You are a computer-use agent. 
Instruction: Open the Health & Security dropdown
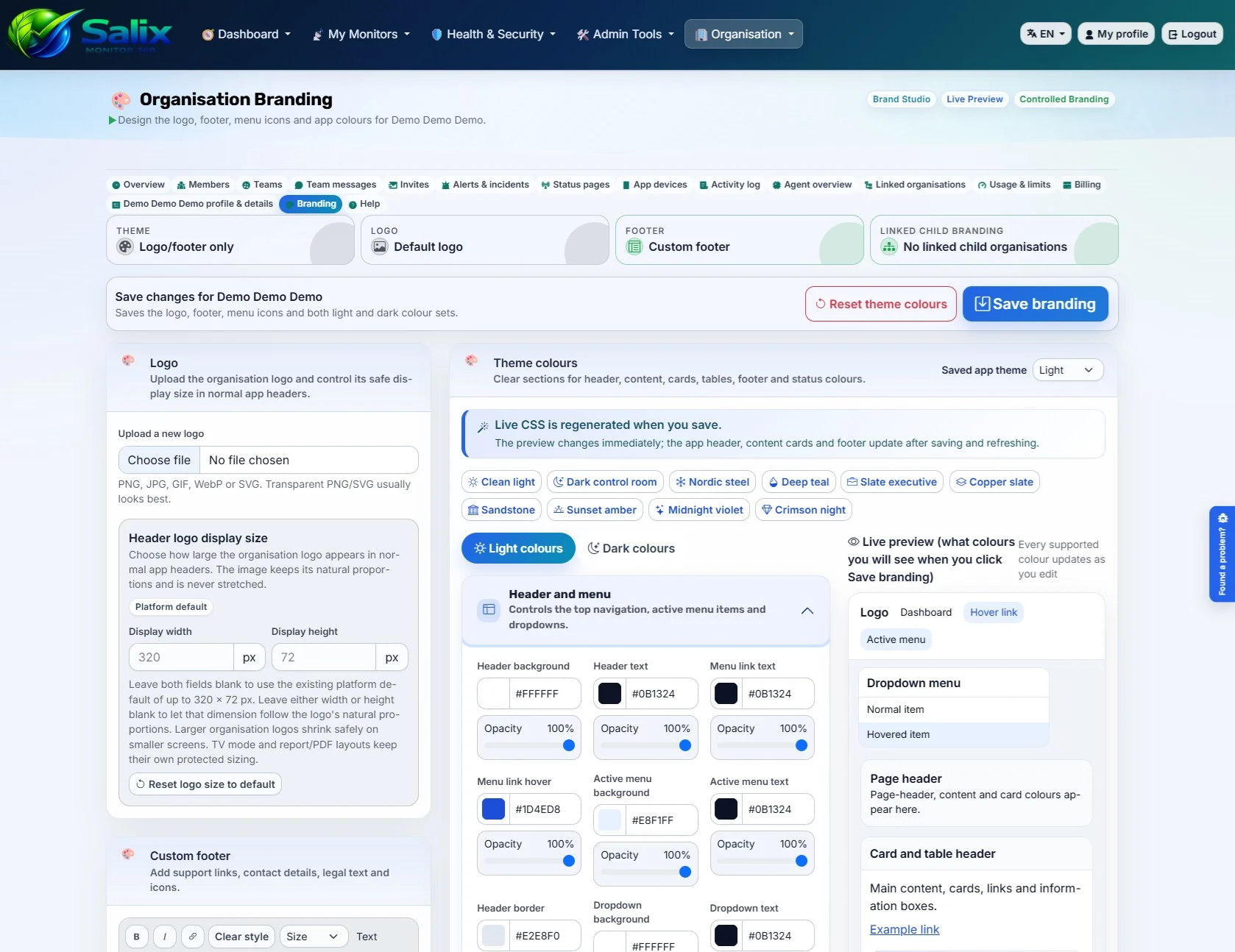pos(493,34)
